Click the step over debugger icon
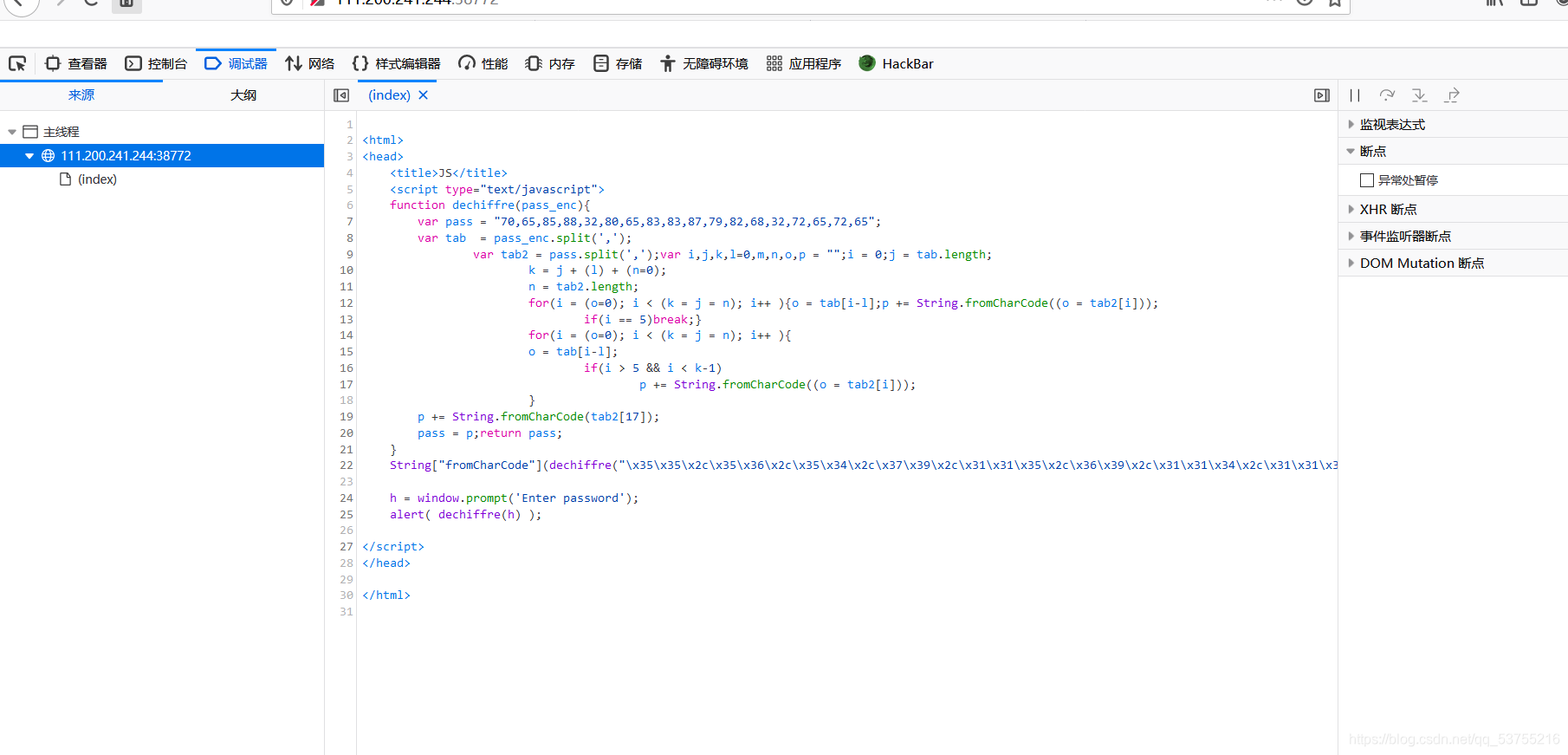Screen dimensions: 1568x755 click(1387, 95)
